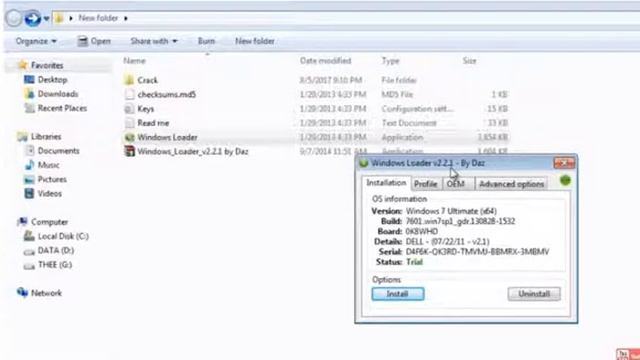Image resolution: width=640 pixels, height=360 pixels.
Task: Sort by the Name column header
Action: (x=135, y=61)
